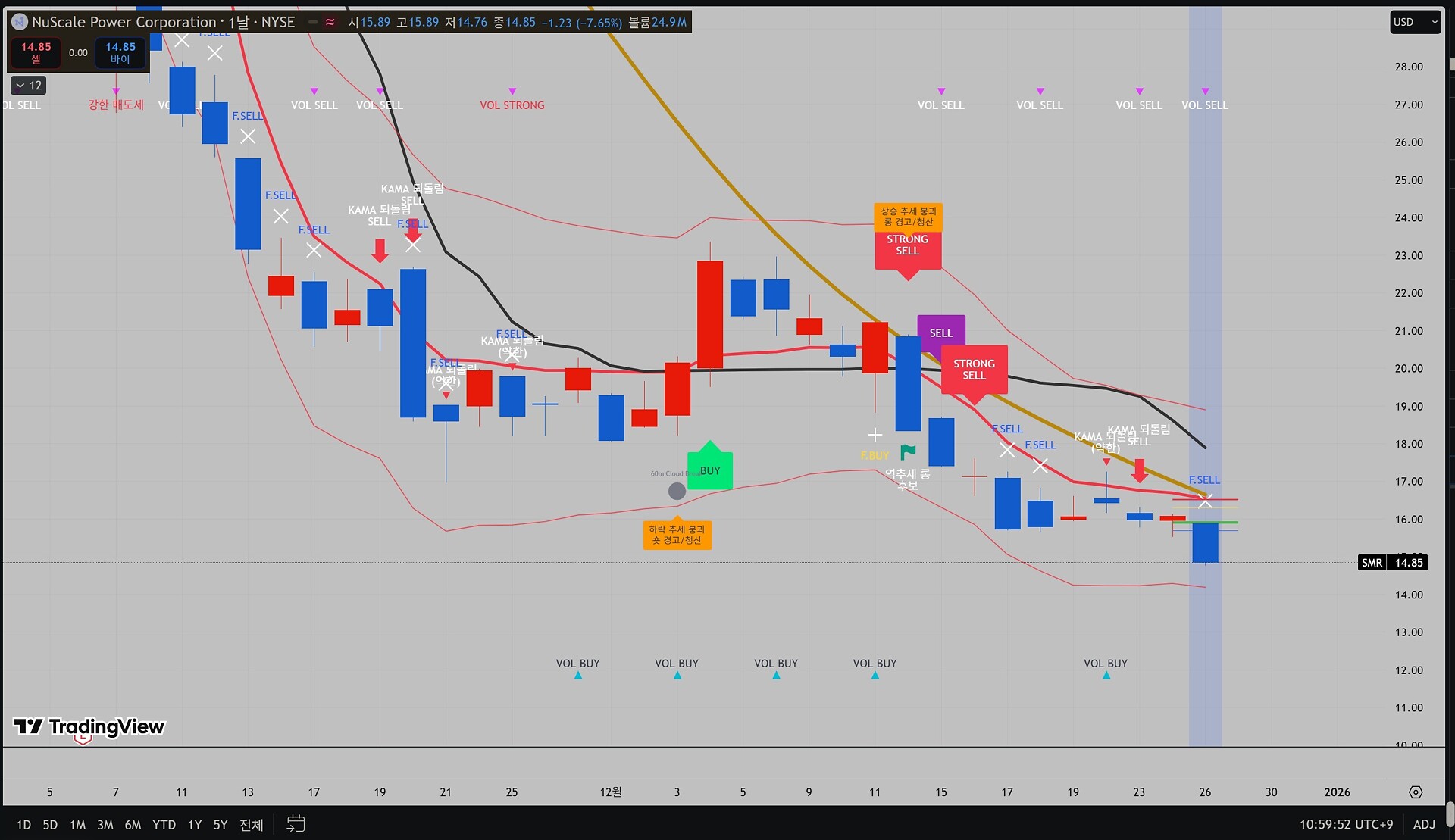Screen dimensions: 1455x840
Task: Click the pink approximate-equals status icon
Action: click(x=330, y=23)
